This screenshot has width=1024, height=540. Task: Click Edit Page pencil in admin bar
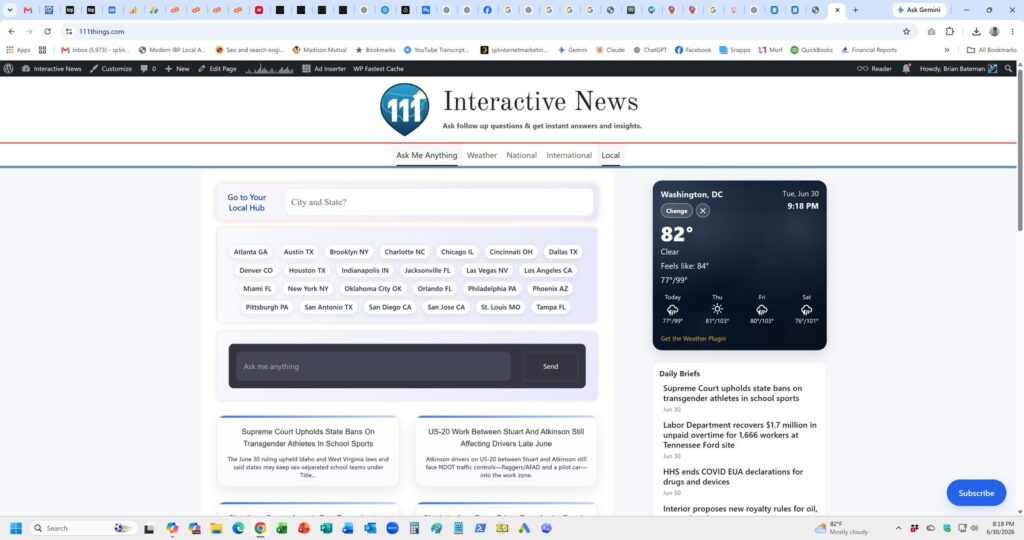[x=217, y=69]
